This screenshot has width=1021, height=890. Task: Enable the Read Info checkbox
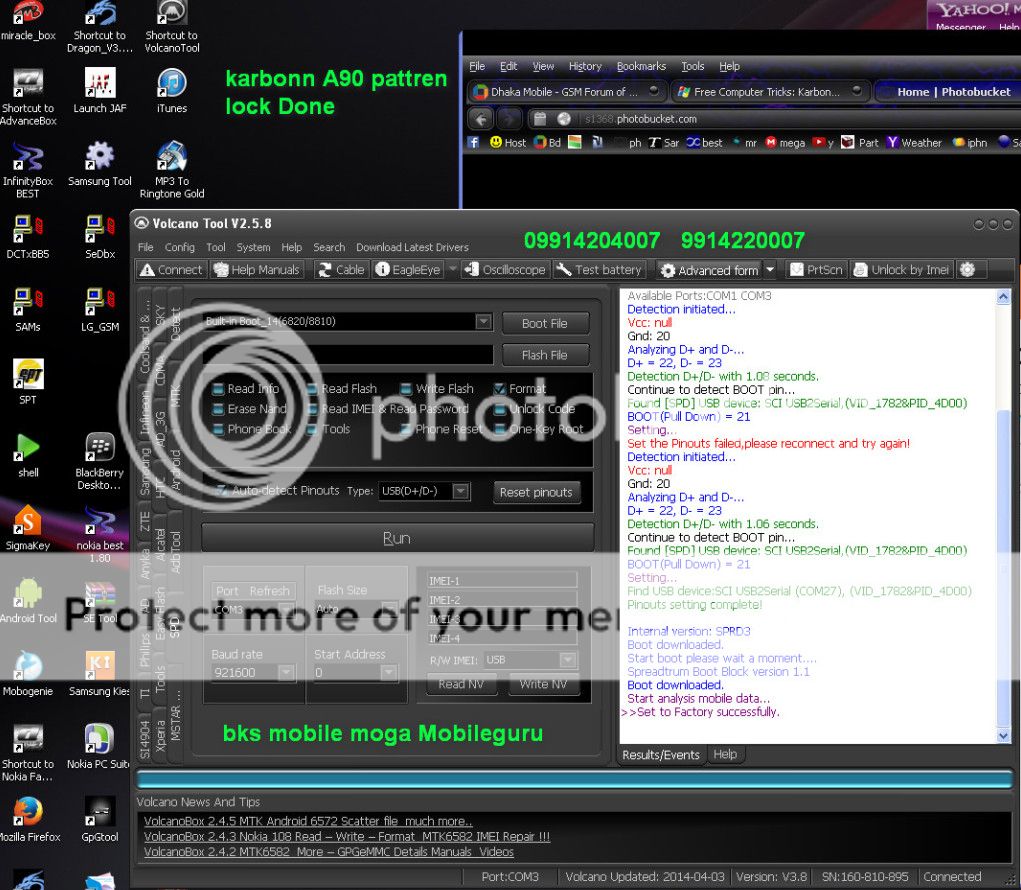pyautogui.click(x=219, y=389)
